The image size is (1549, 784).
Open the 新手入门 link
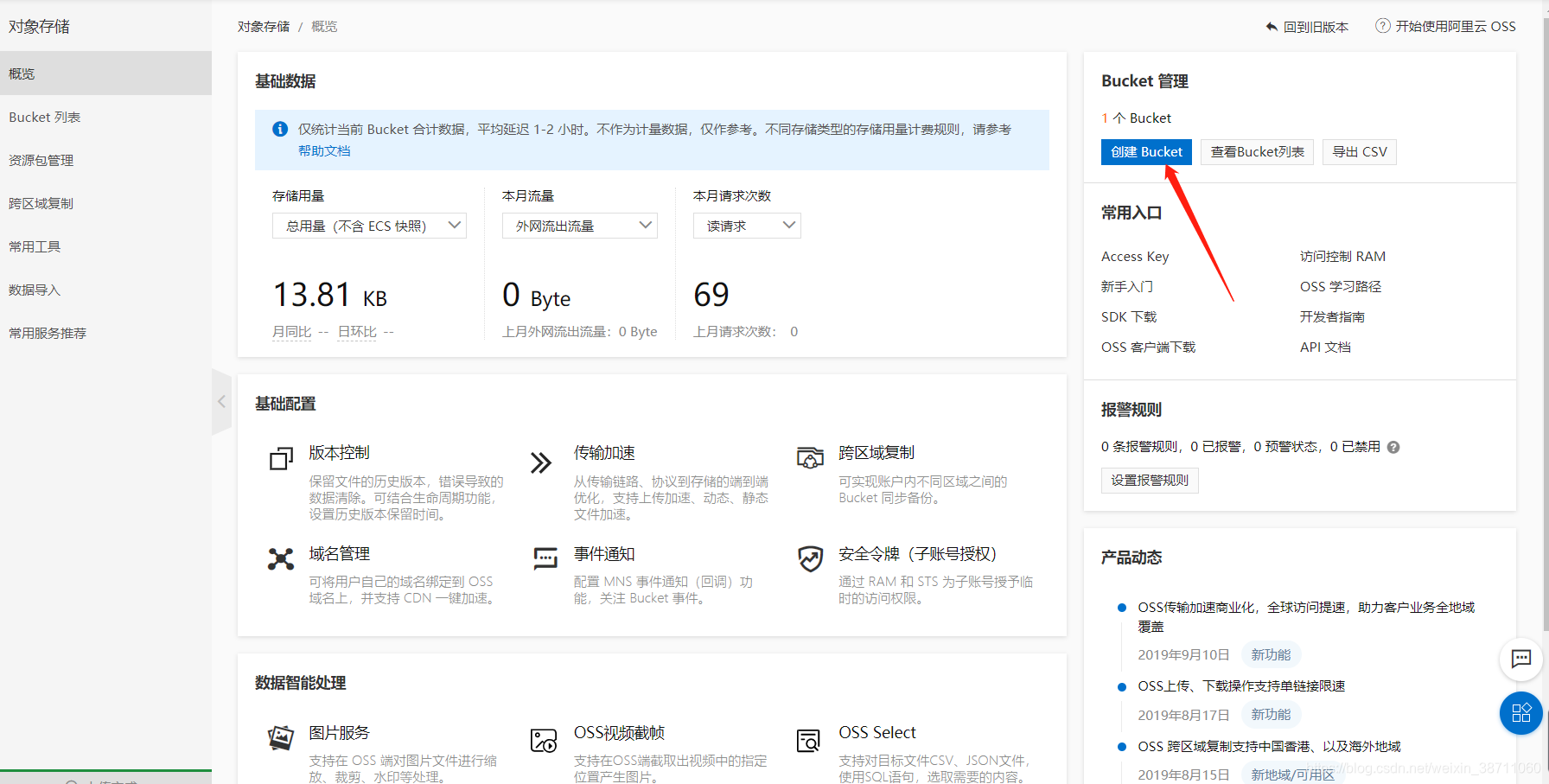[x=1127, y=287]
